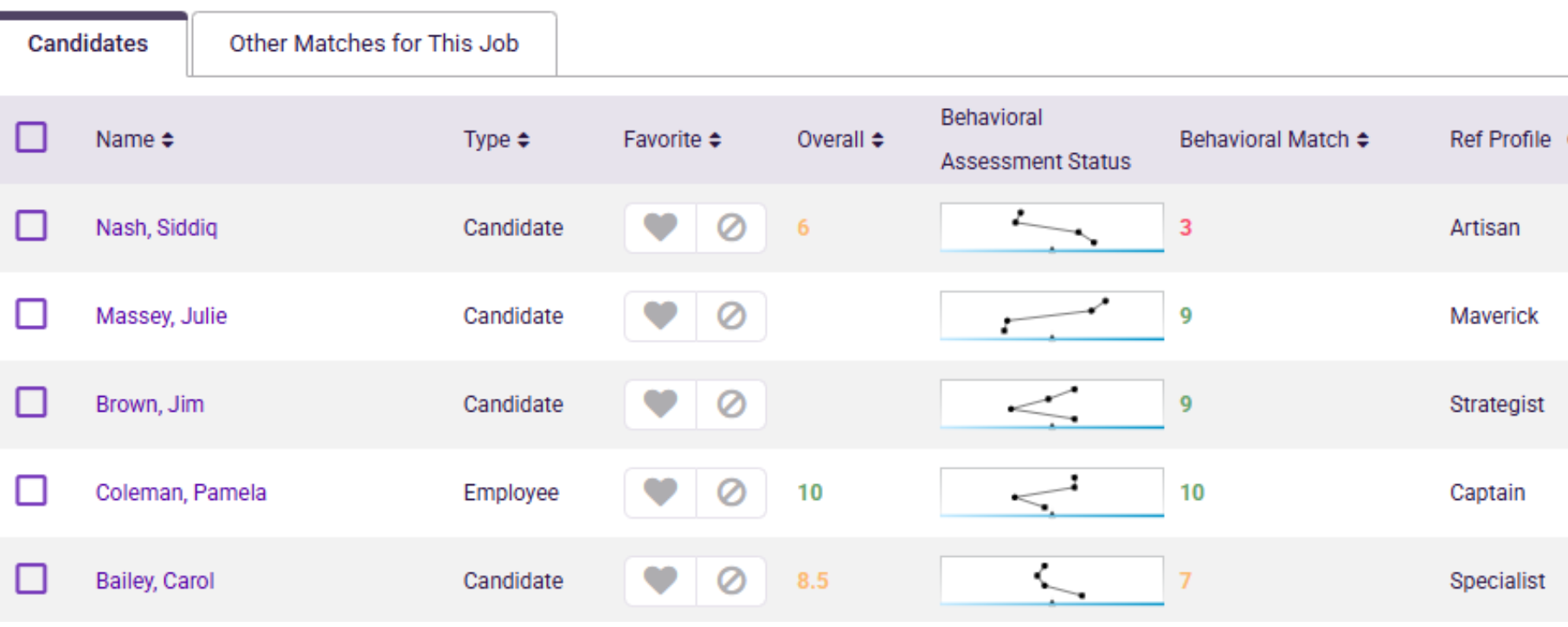
Task: Block candidate Nash, Siddiq
Action: (x=731, y=227)
